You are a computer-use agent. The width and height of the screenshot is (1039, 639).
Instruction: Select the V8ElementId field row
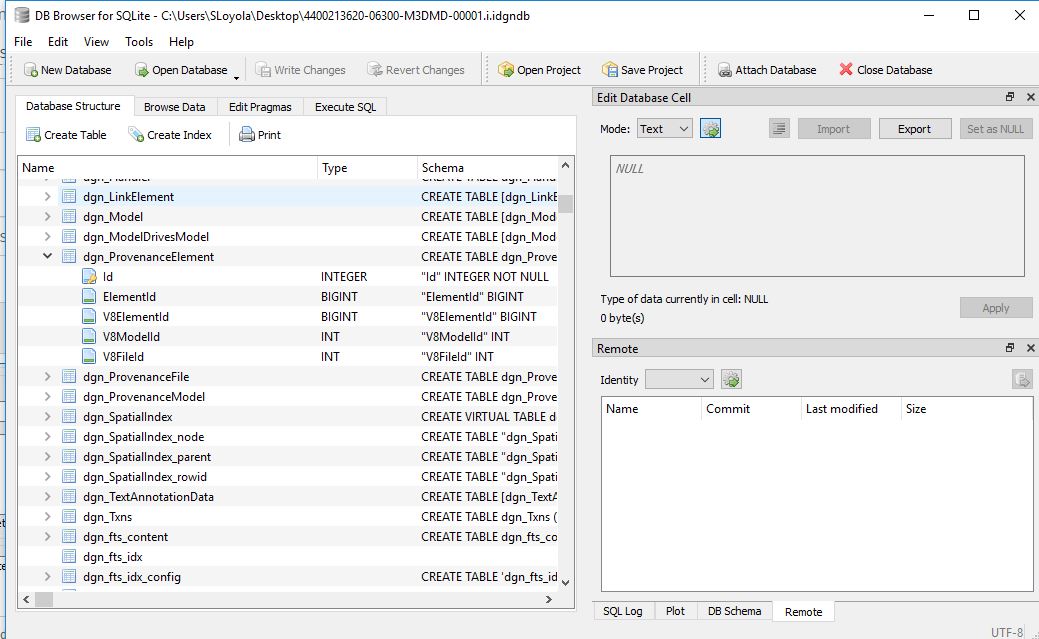[x=288, y=316]
